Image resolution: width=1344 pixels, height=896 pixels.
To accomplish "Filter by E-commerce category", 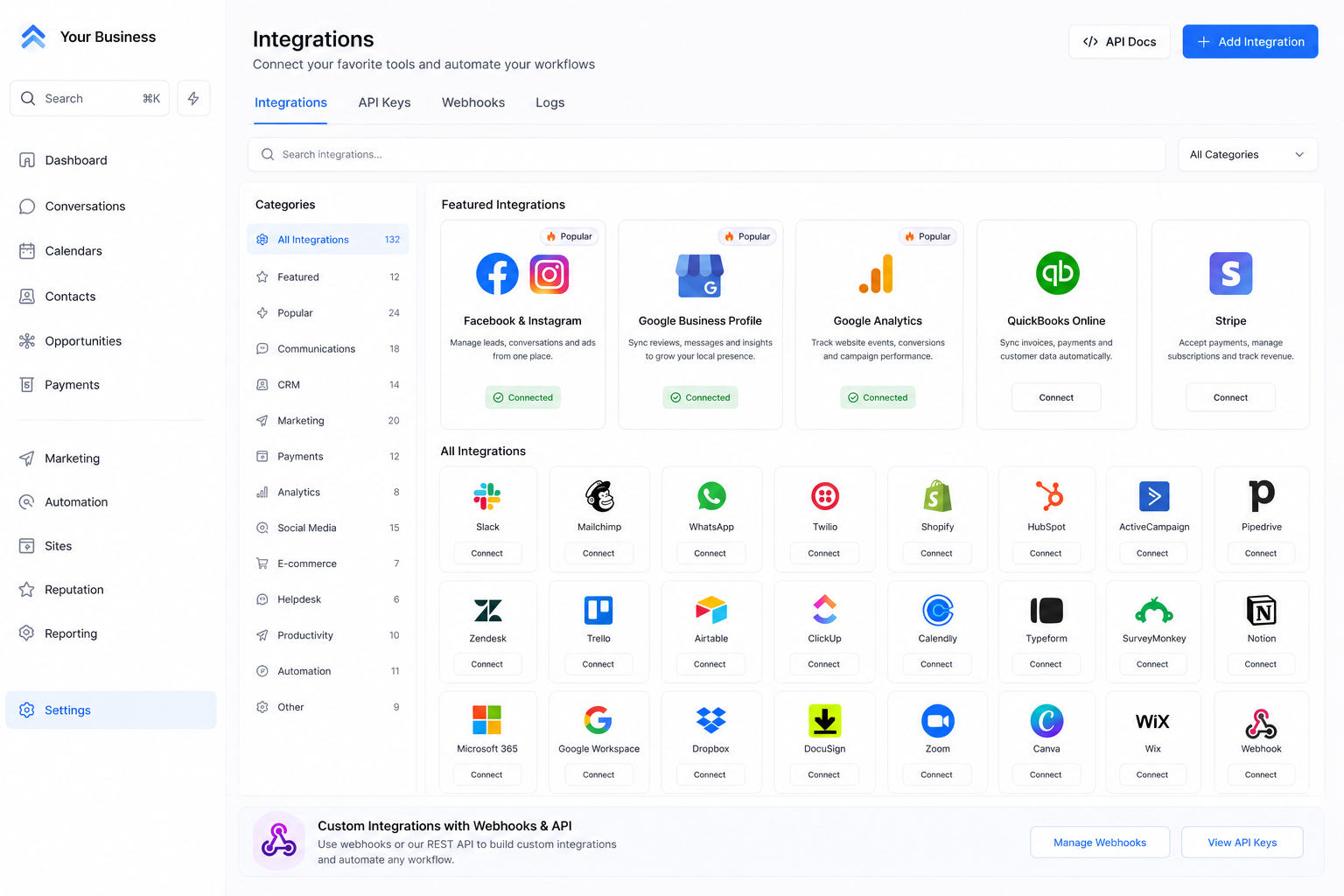I will (x=328, y=563).
